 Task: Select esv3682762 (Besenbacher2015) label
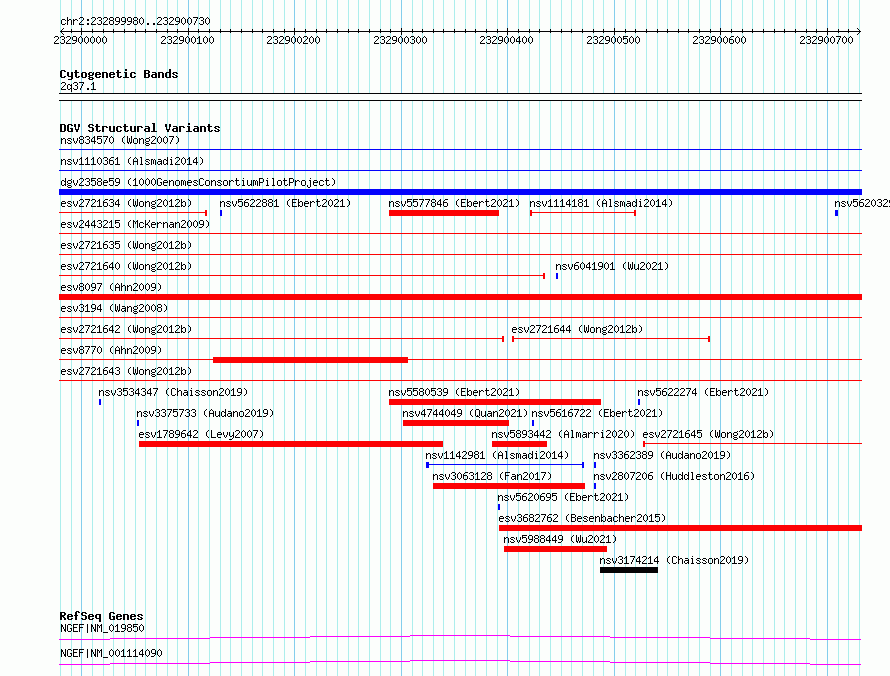(582, 518)
